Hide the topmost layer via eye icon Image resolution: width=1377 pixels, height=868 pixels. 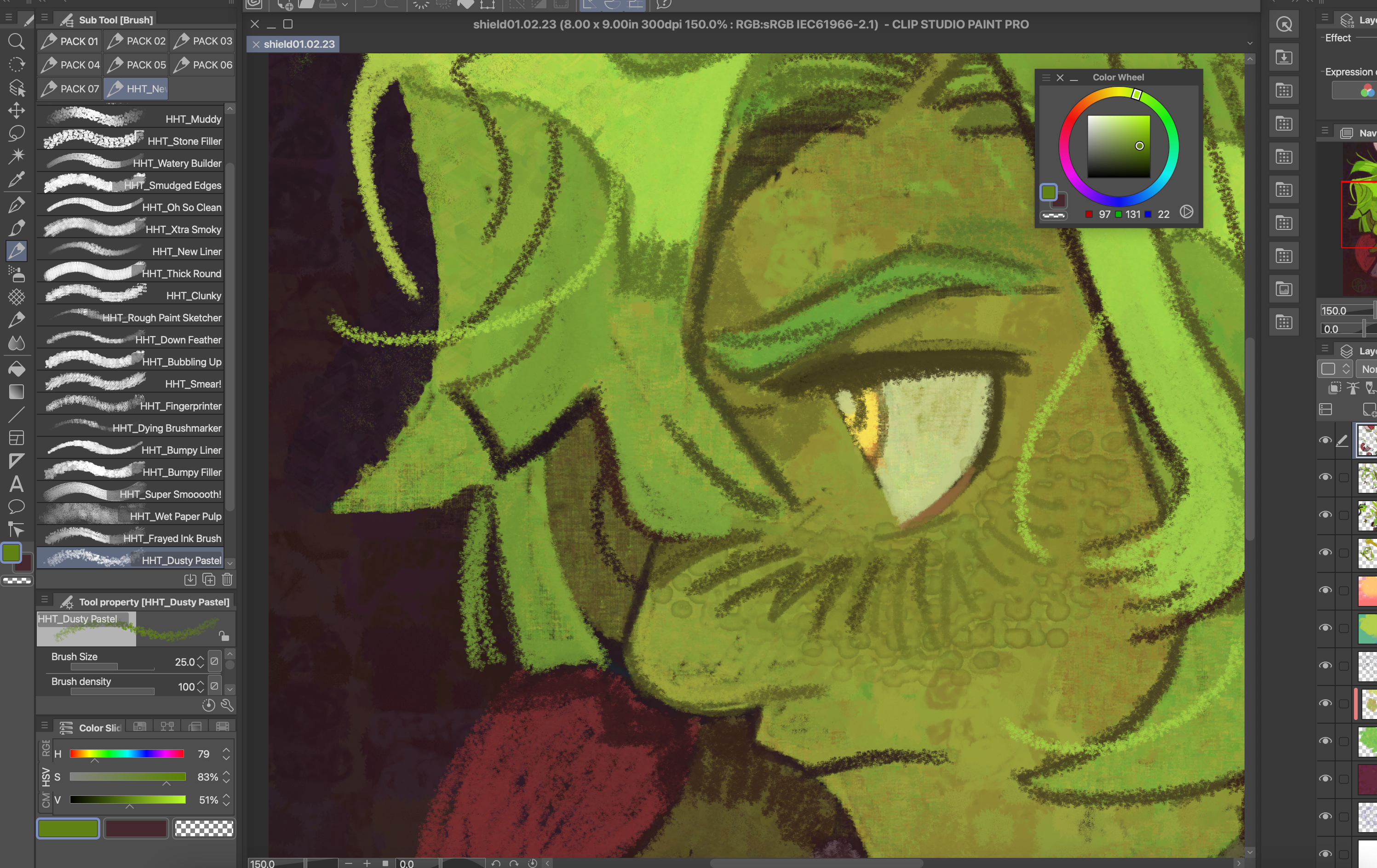pyautogui.click(x=1325, y=440)
